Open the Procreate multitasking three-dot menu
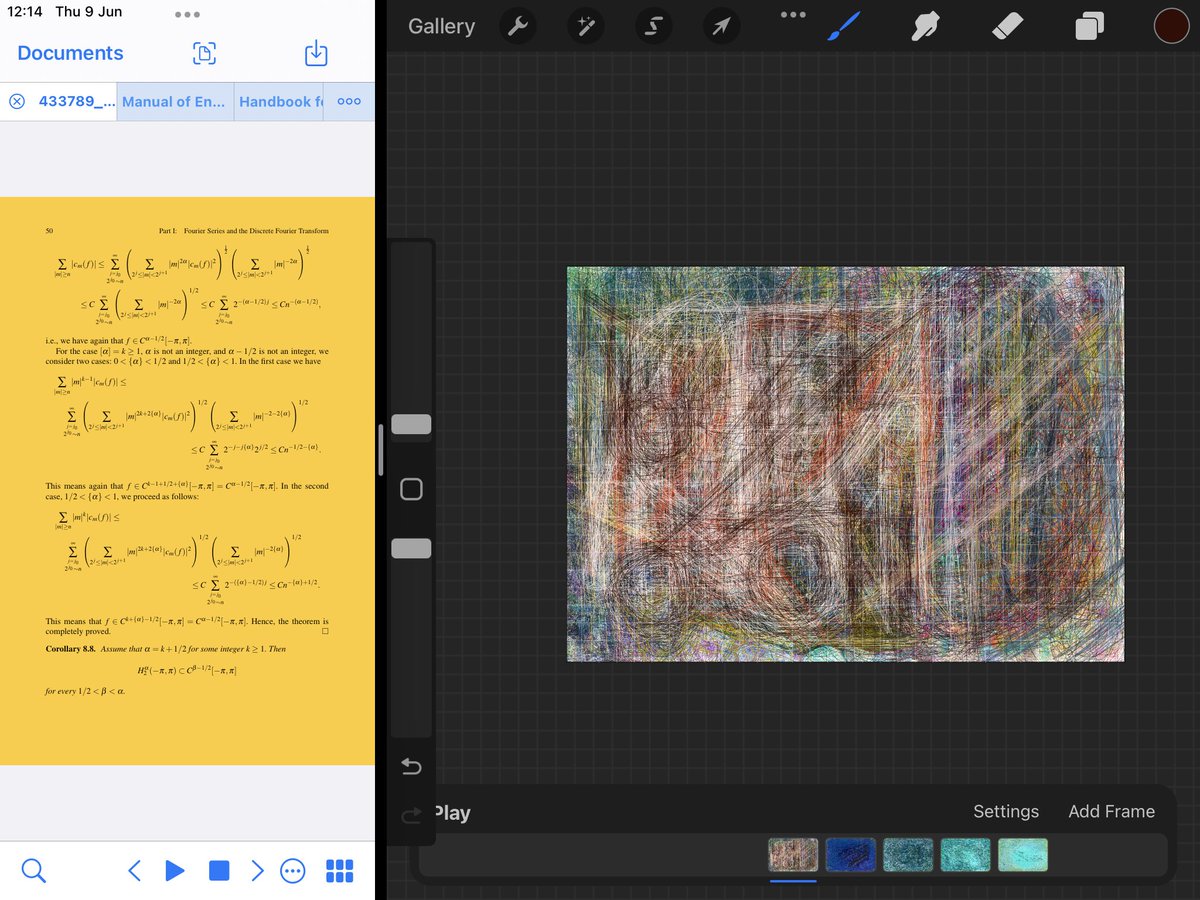 point(793,14)
